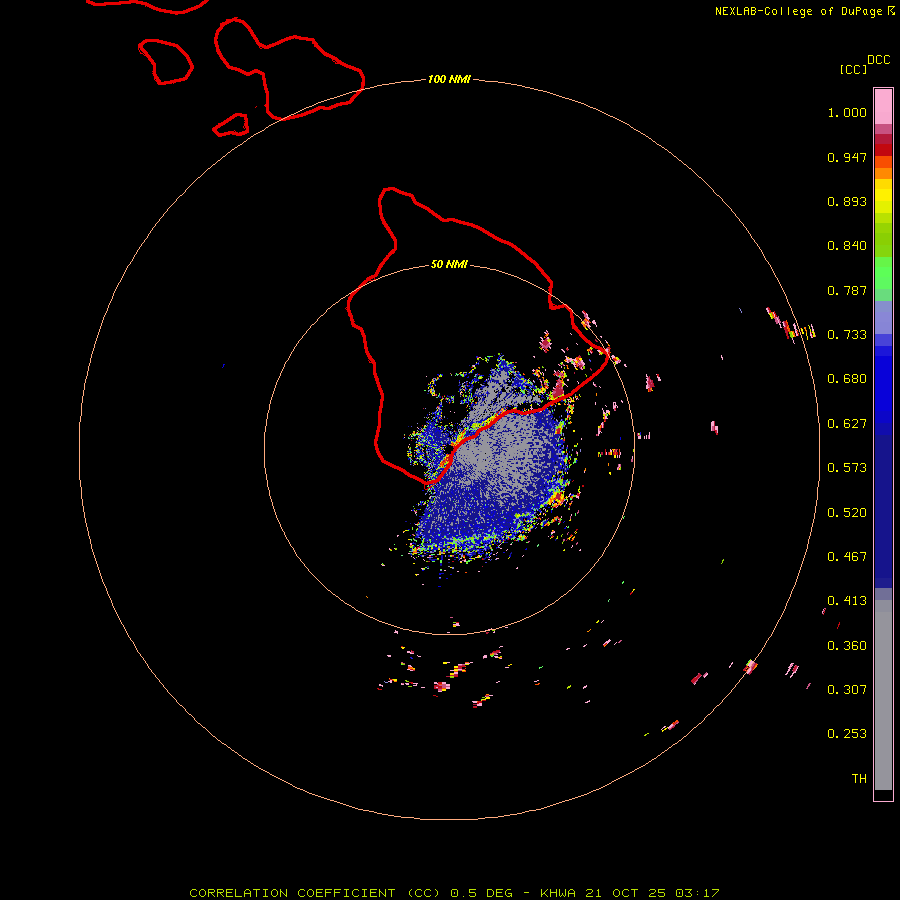Image resolution: width=900 pixels, height=900 pixels.
Task: Select the 0.253 legend value
Action: [x=847, y=734]
